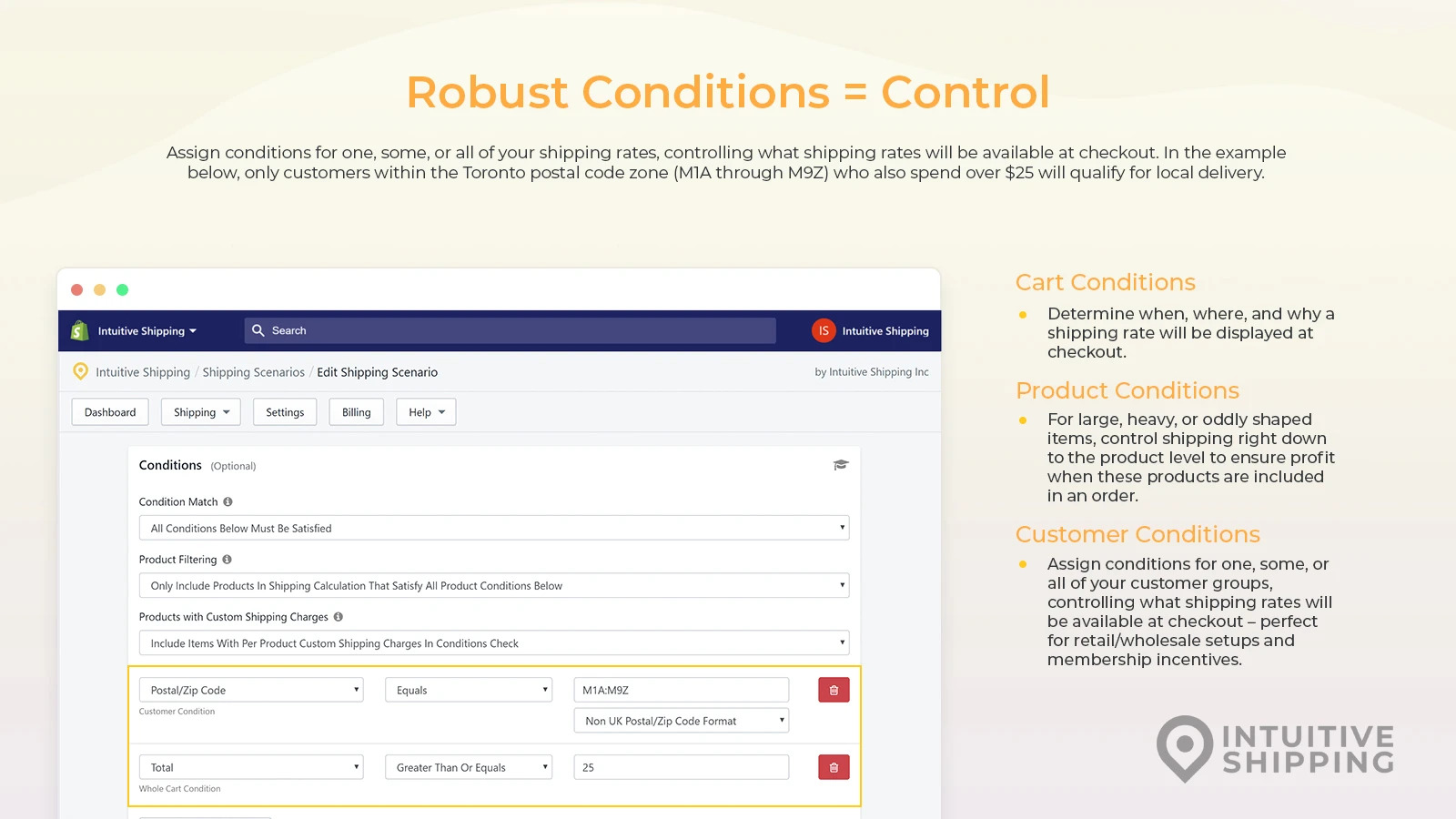Click the Product Conditions heading
Screen dimensions: 1456x819
click(x=1127, y=390)
